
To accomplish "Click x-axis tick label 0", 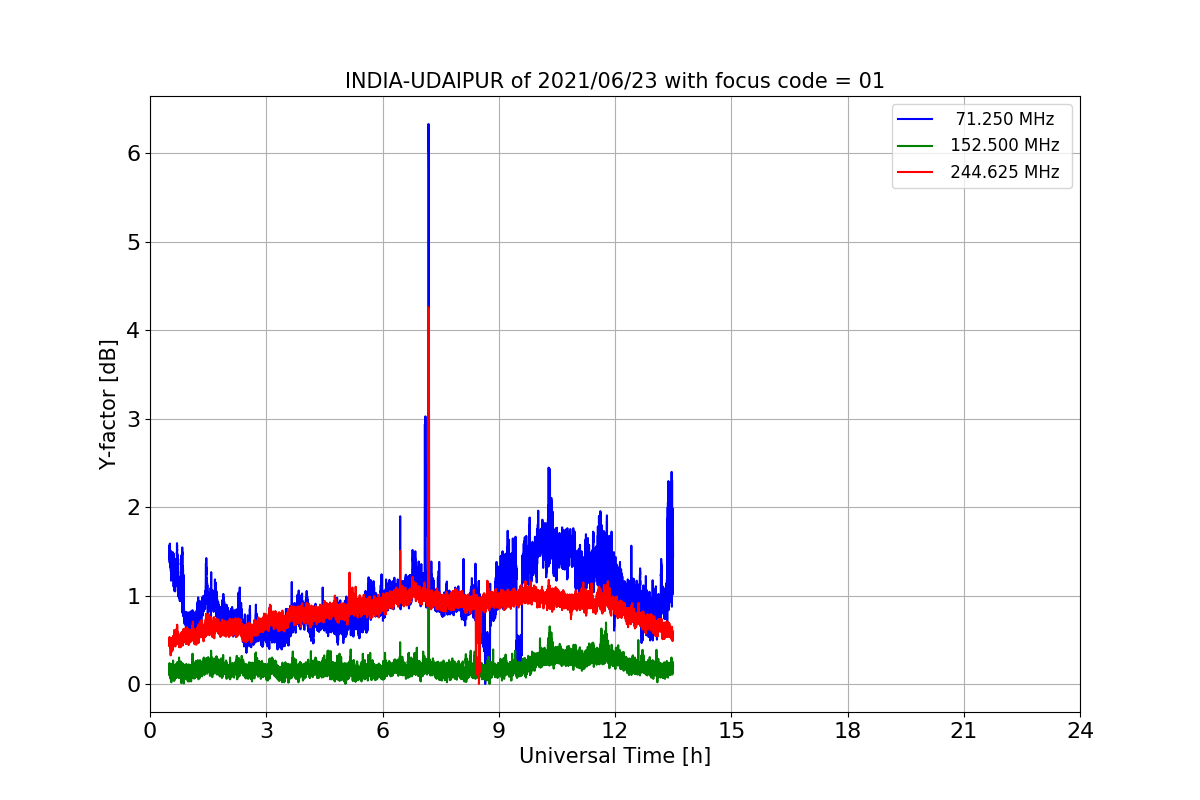I will tap(150, 731).
